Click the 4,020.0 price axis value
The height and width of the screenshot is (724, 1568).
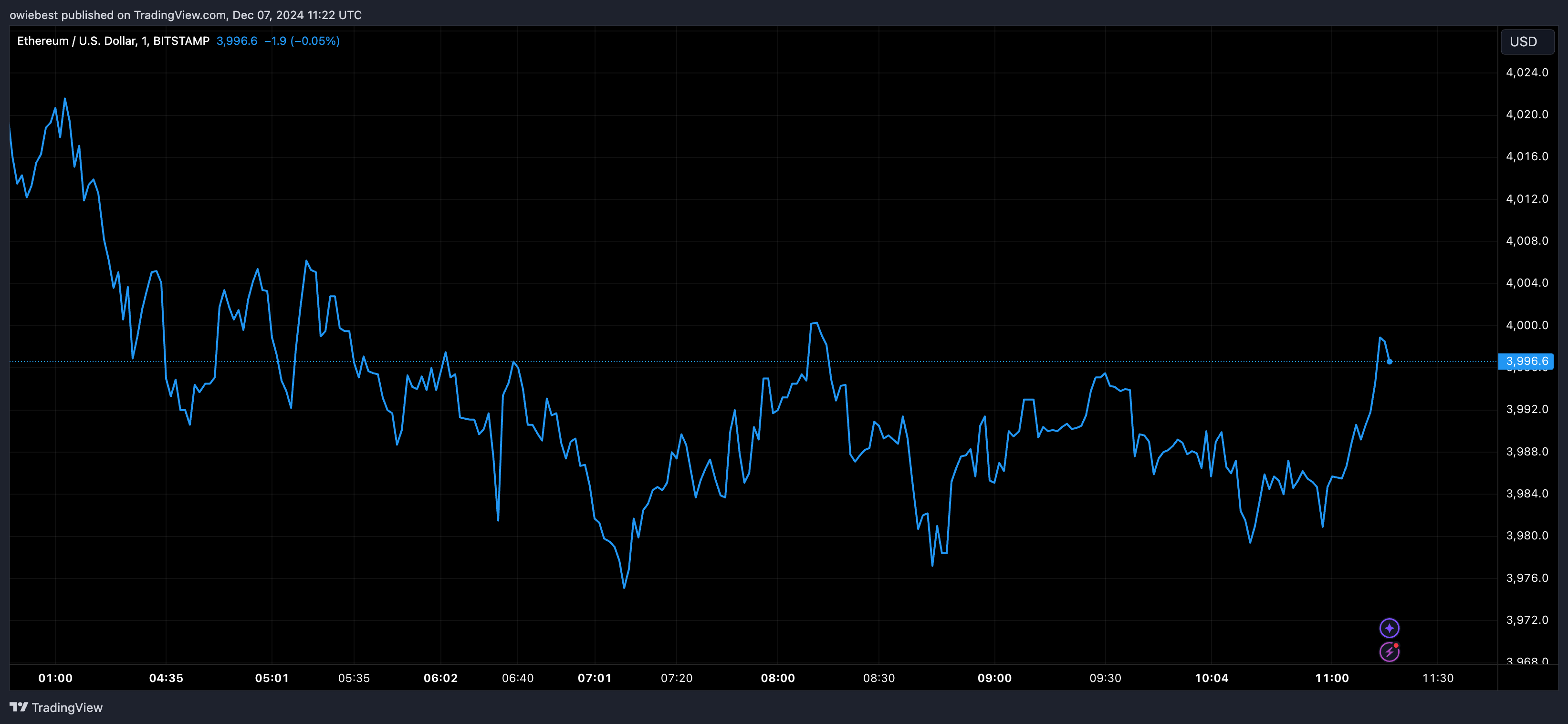click(1527, 114)
